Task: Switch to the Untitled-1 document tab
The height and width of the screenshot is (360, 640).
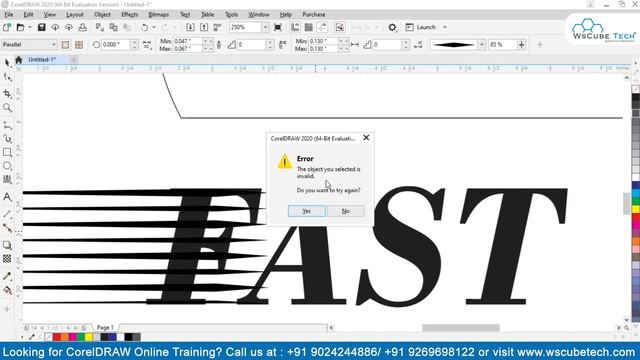Action: coord(42,60)
